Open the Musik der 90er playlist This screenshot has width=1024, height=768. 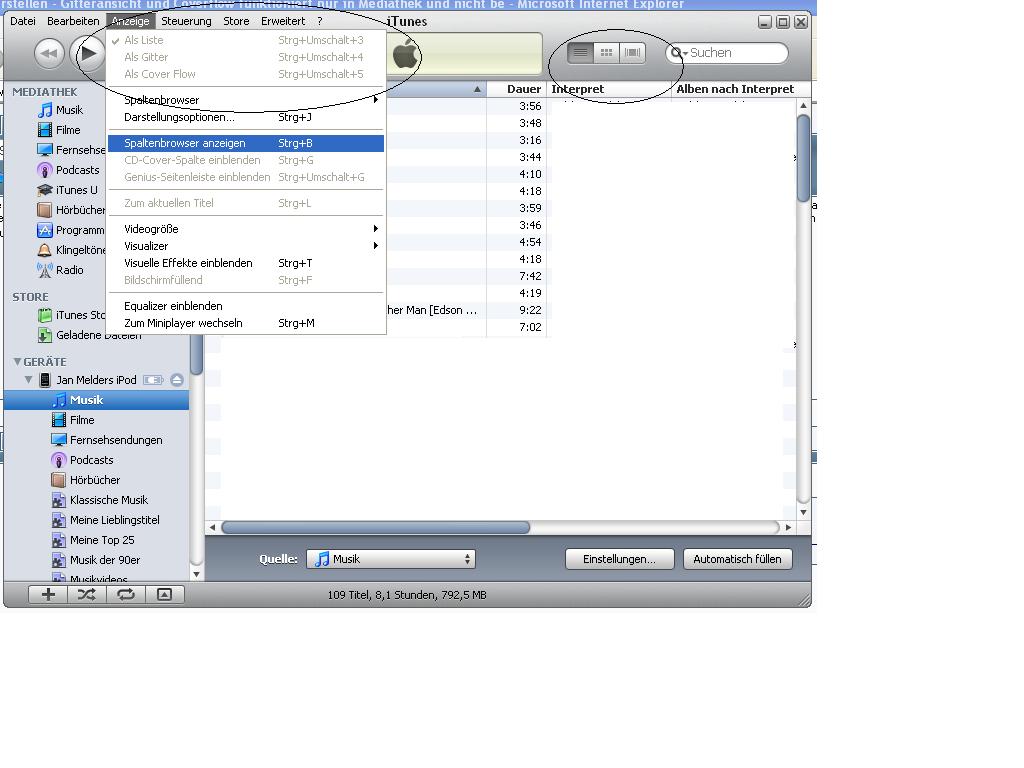click(x=95, y=560)
